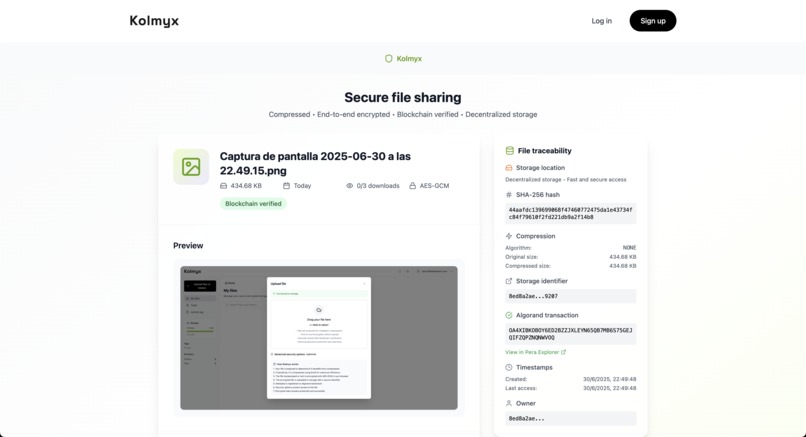Viewport: 806px width, 437px height.
Task: Click the Algorithm NONE value
Action: [629, 247]
